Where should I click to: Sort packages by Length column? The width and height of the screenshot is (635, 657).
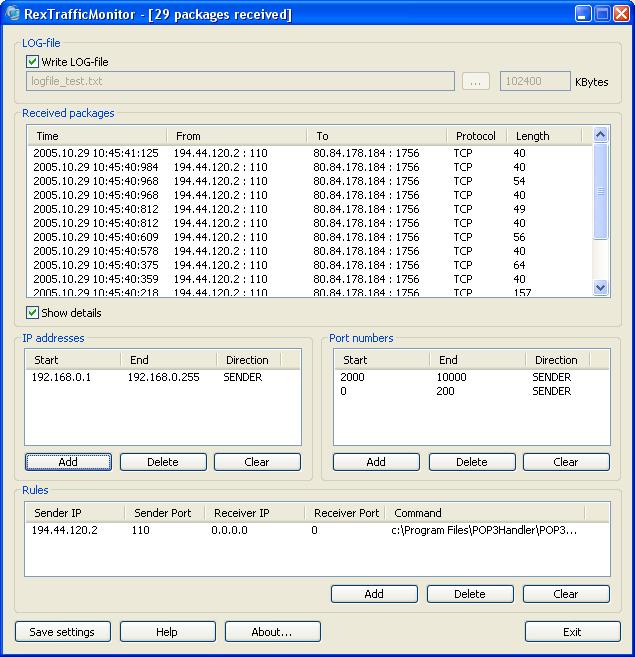544,136
